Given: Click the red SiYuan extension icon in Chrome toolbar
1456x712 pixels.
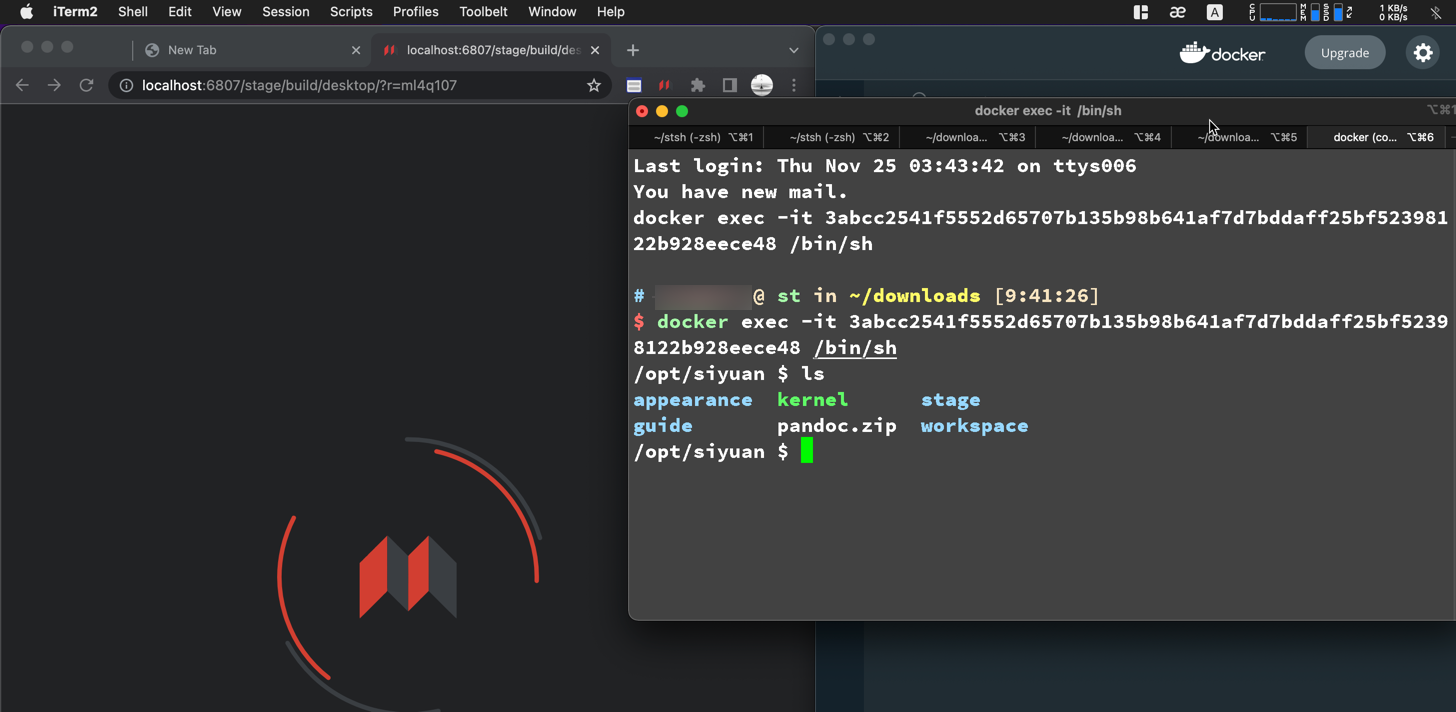Looking at the screenshot, I should [664, 85].
